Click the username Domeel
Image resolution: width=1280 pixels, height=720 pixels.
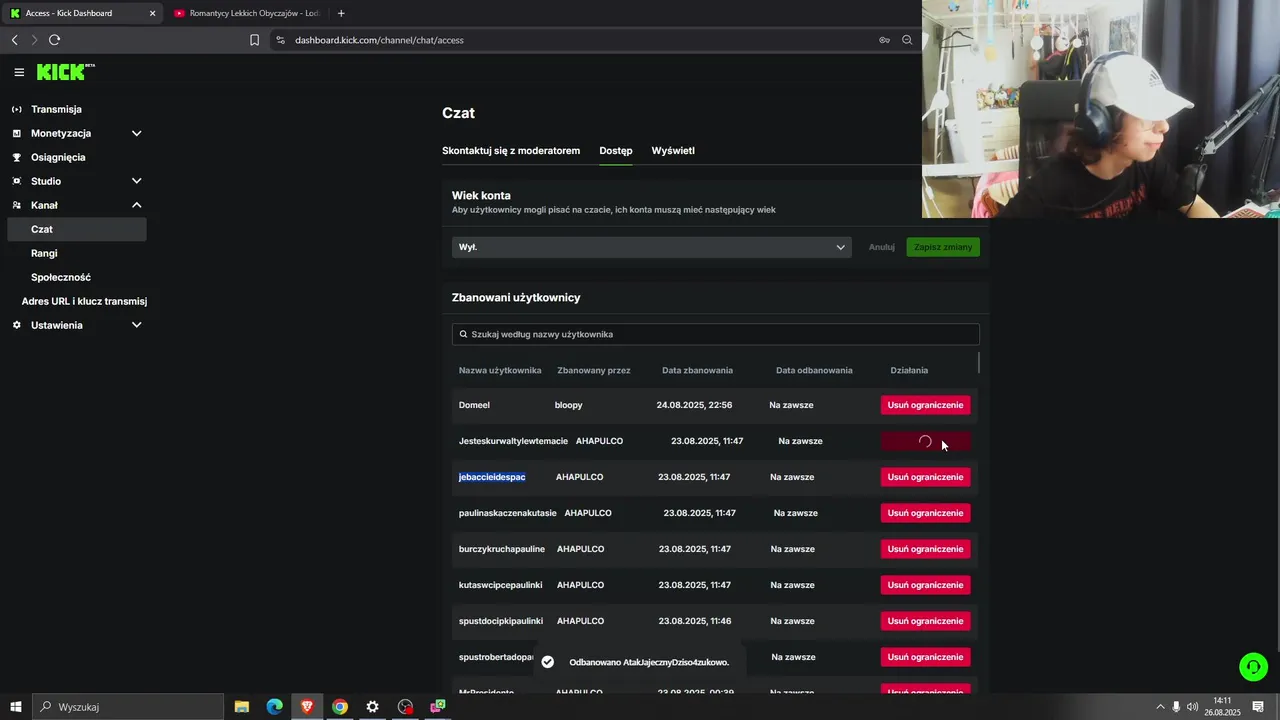point(474,405)
